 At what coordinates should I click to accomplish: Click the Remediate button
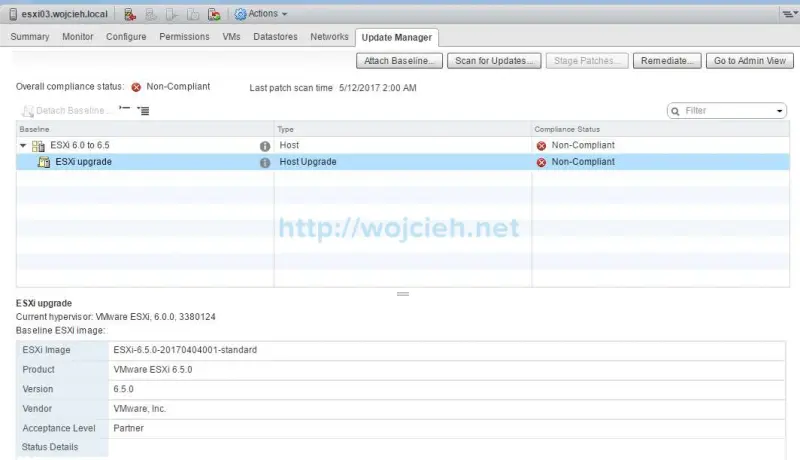667,61
